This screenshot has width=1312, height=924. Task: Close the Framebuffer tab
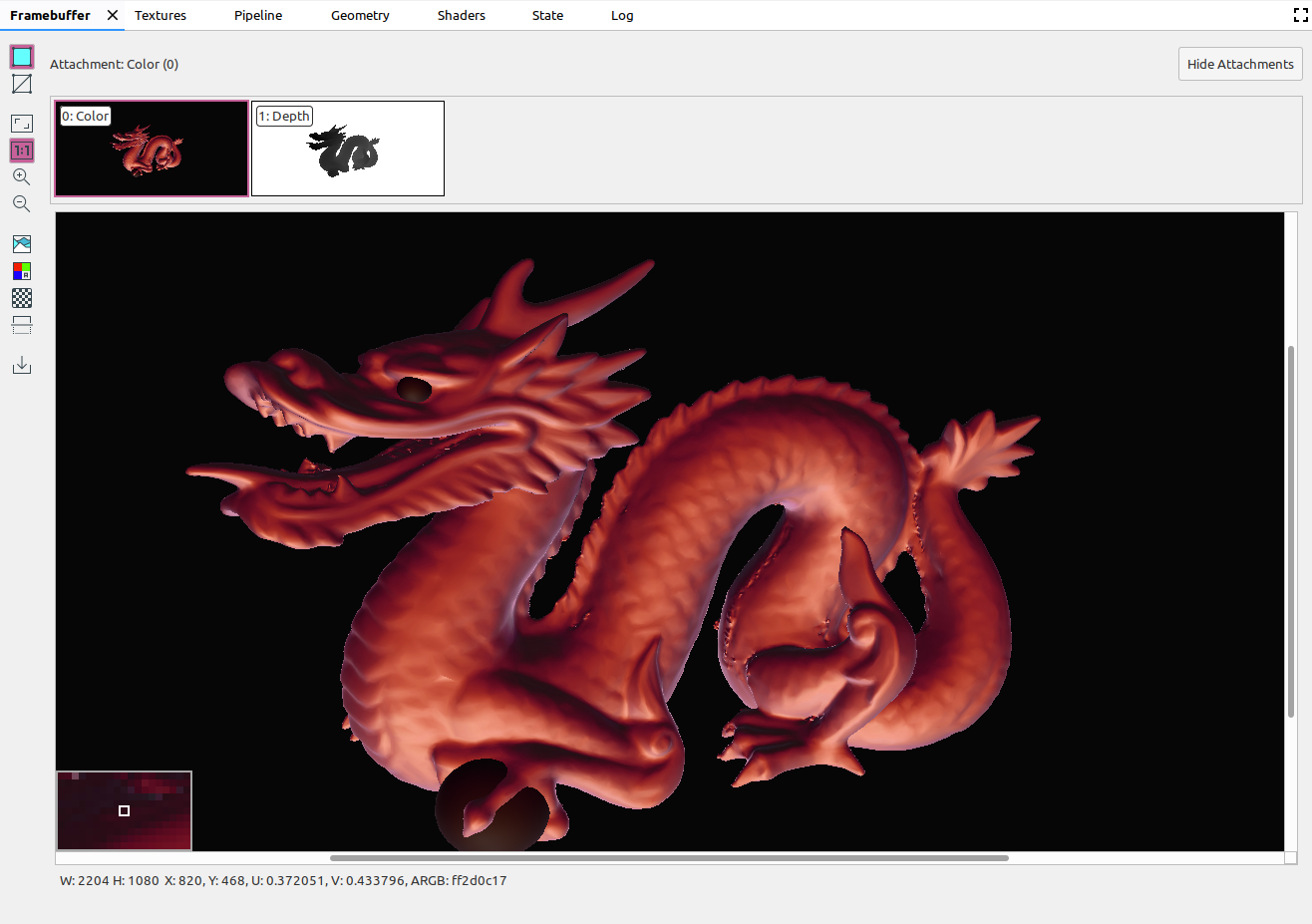(x=113, y=15)
